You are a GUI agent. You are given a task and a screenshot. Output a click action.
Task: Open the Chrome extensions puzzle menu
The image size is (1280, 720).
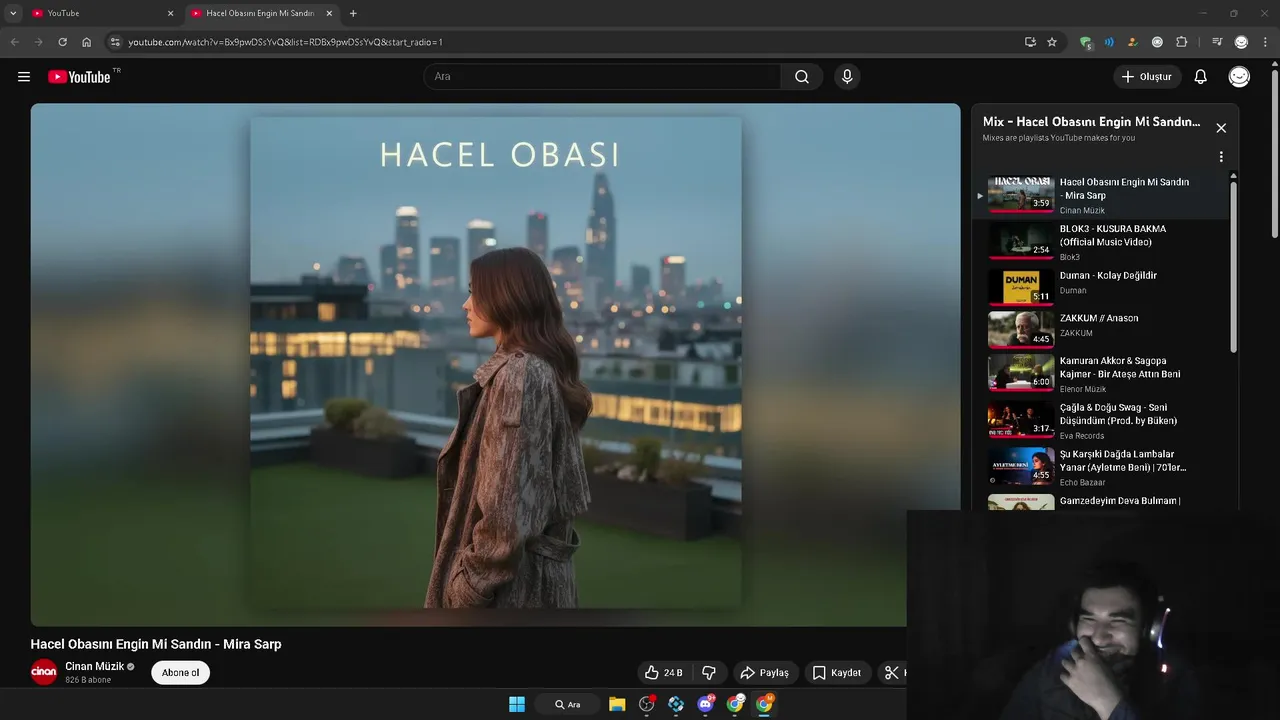(1182, 42)
